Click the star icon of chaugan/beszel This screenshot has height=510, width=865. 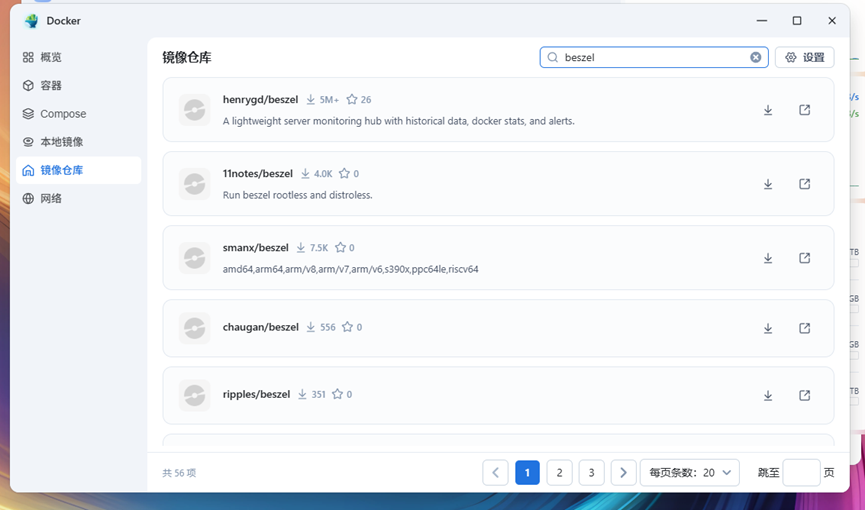pos(347,327)
